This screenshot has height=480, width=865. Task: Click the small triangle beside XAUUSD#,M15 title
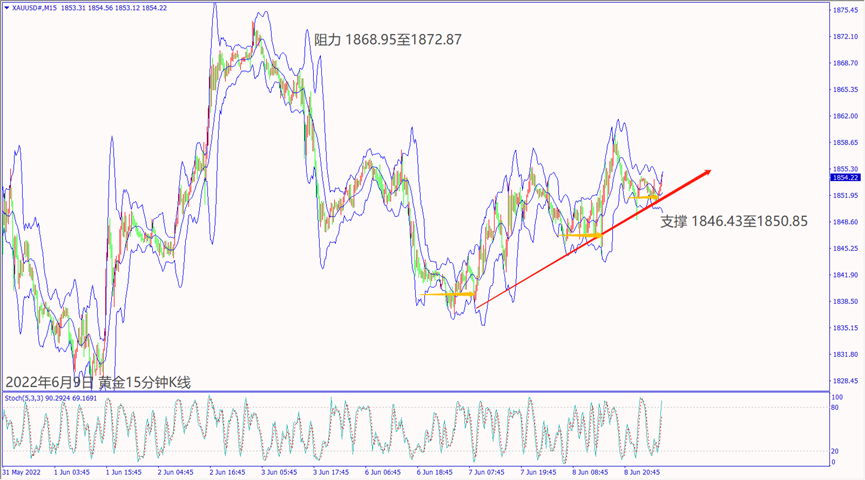point(5,7)
